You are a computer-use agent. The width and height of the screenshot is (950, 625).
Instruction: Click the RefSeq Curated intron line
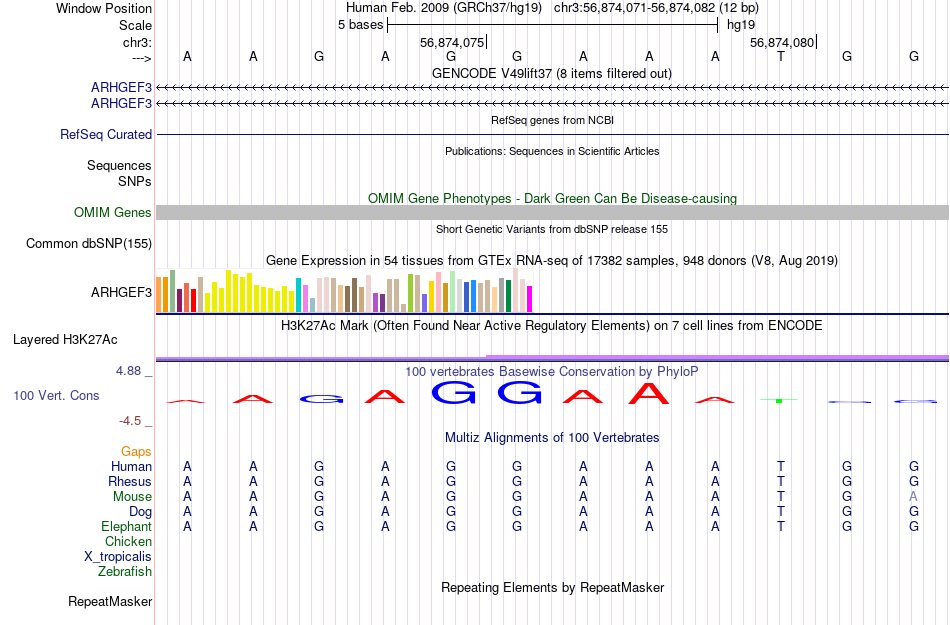tap(553, 134)
